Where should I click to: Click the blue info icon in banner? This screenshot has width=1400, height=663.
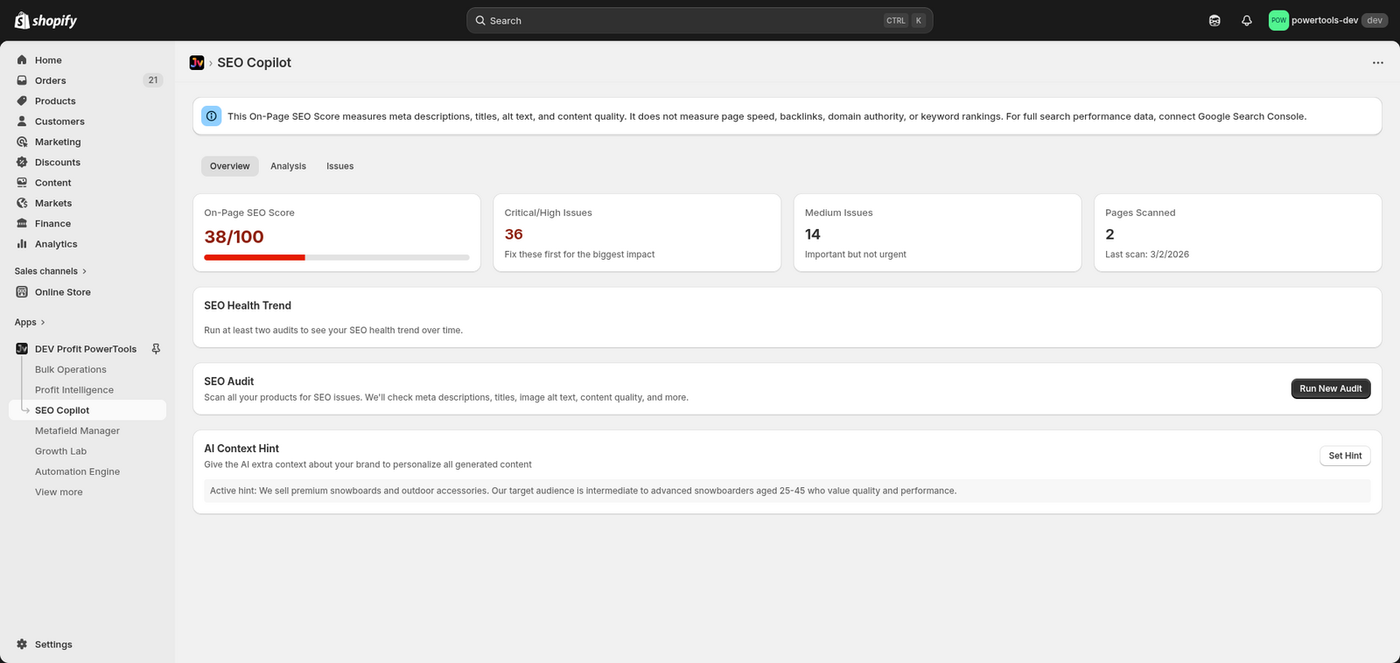click(211, 116)
